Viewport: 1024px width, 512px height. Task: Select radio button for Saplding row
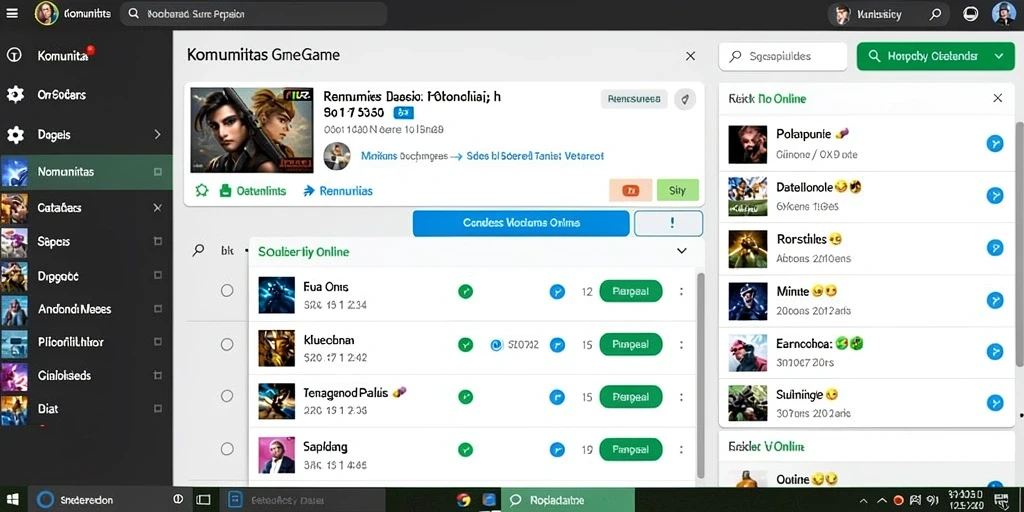[227, 449]
